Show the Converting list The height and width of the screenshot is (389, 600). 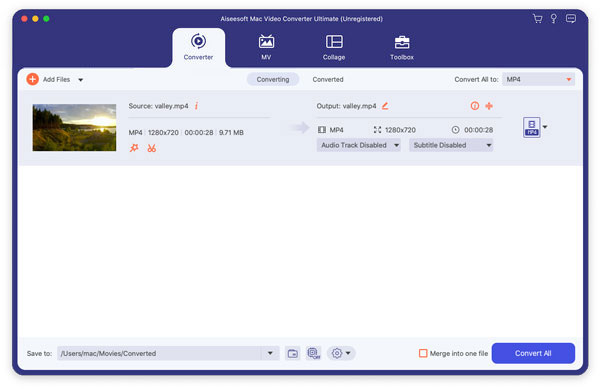tap(273, 79)
